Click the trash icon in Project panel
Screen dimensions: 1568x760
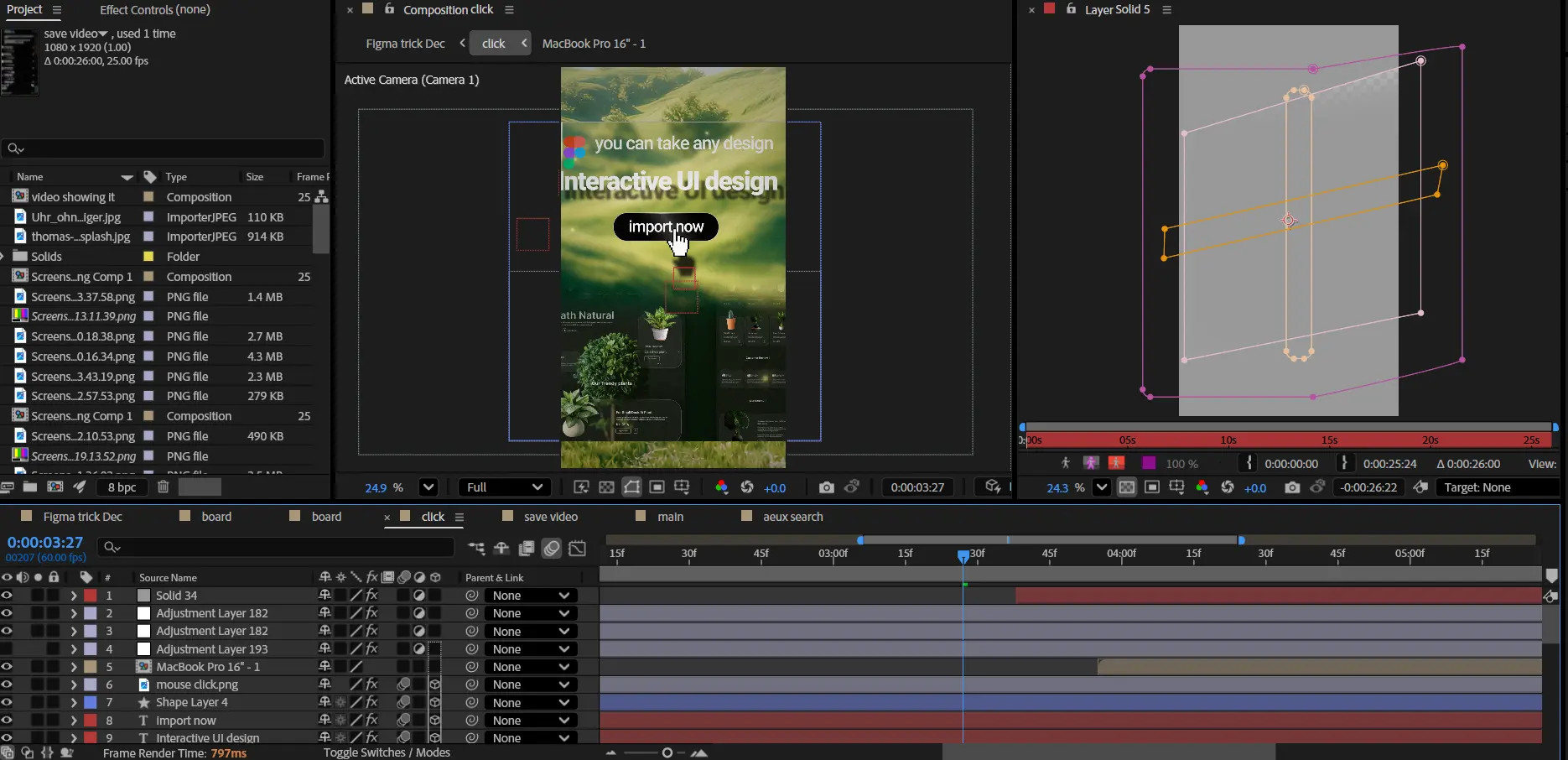[x=164, y=487]
